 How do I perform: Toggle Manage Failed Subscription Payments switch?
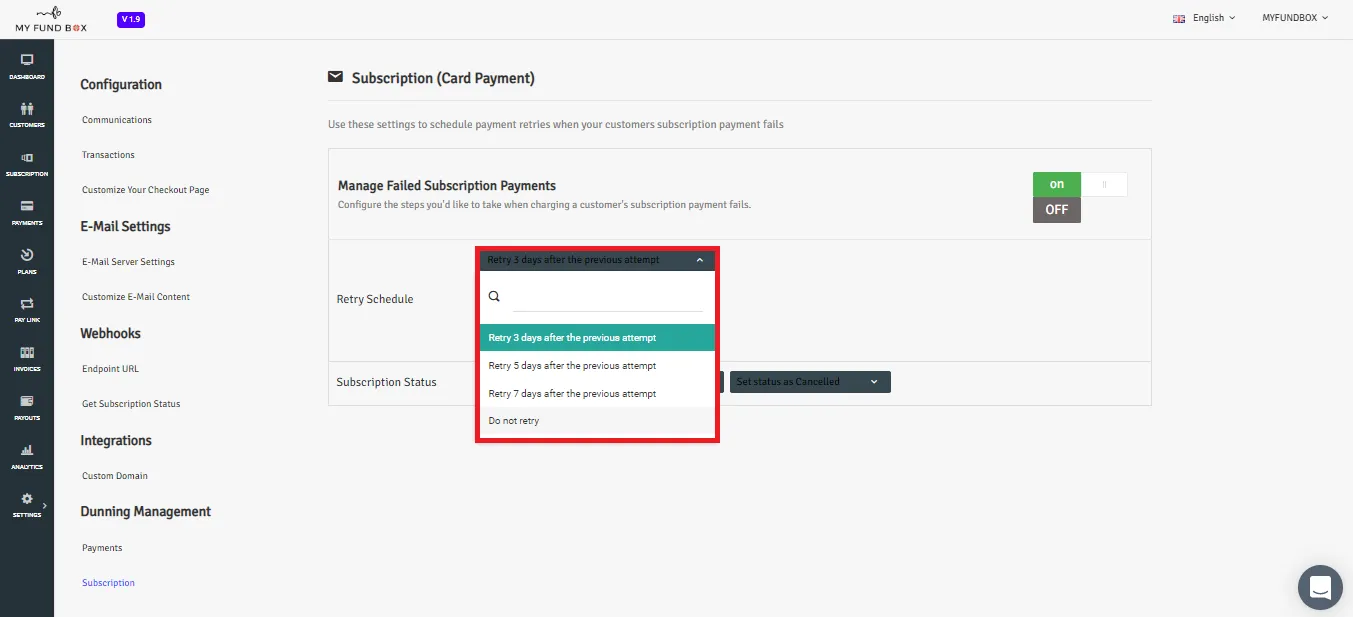[1080, 184]
